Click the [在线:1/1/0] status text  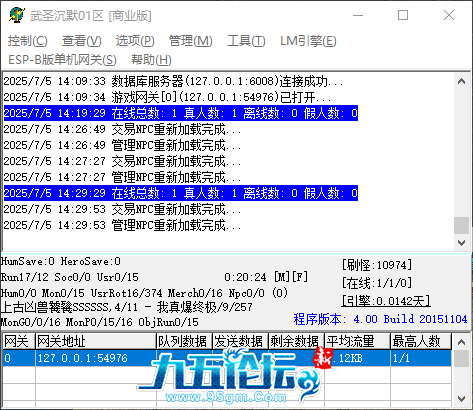[x=377, y=283]
